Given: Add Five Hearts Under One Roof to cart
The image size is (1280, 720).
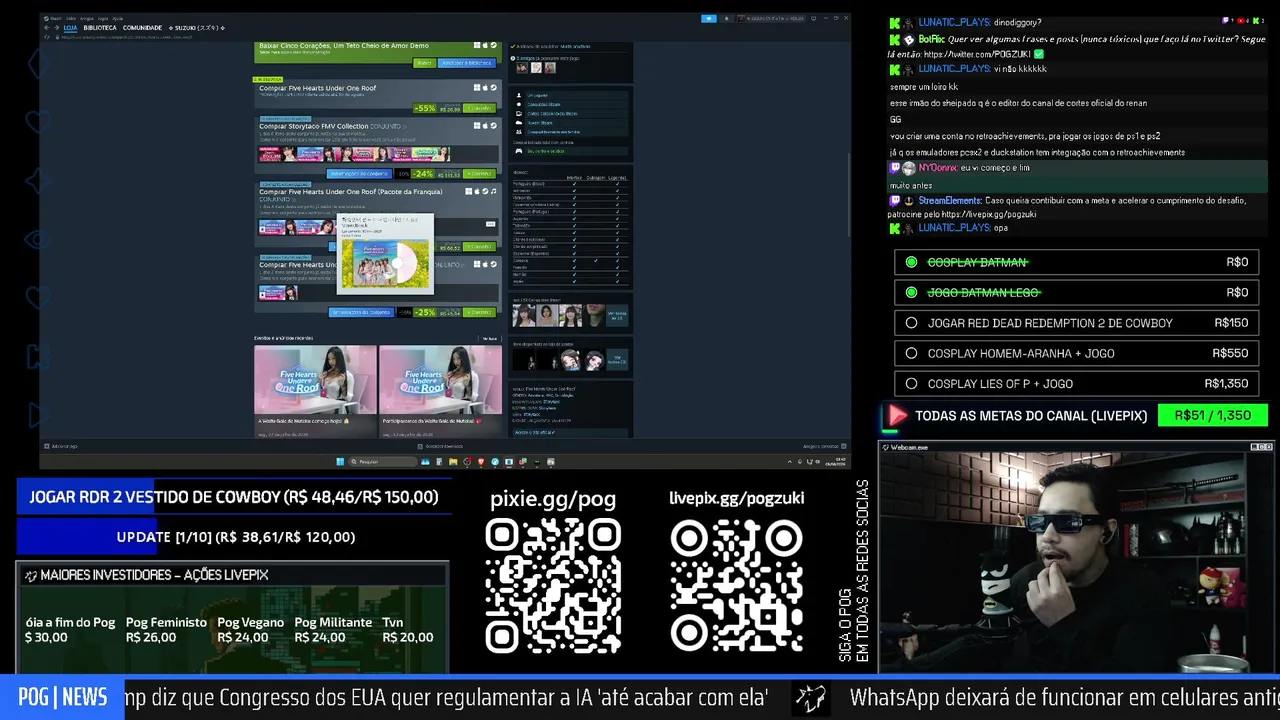Looking at the screenshot, I should (481, 108).
